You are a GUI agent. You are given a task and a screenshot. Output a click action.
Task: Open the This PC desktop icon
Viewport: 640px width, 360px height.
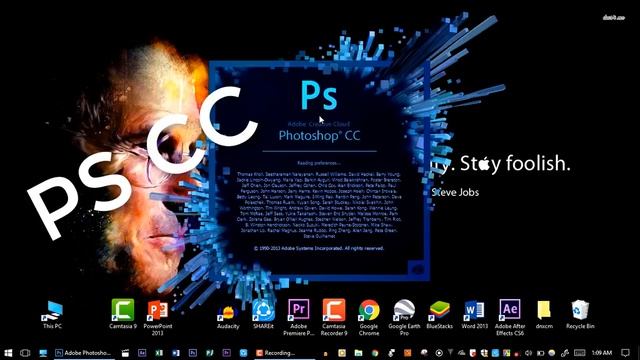52,315
